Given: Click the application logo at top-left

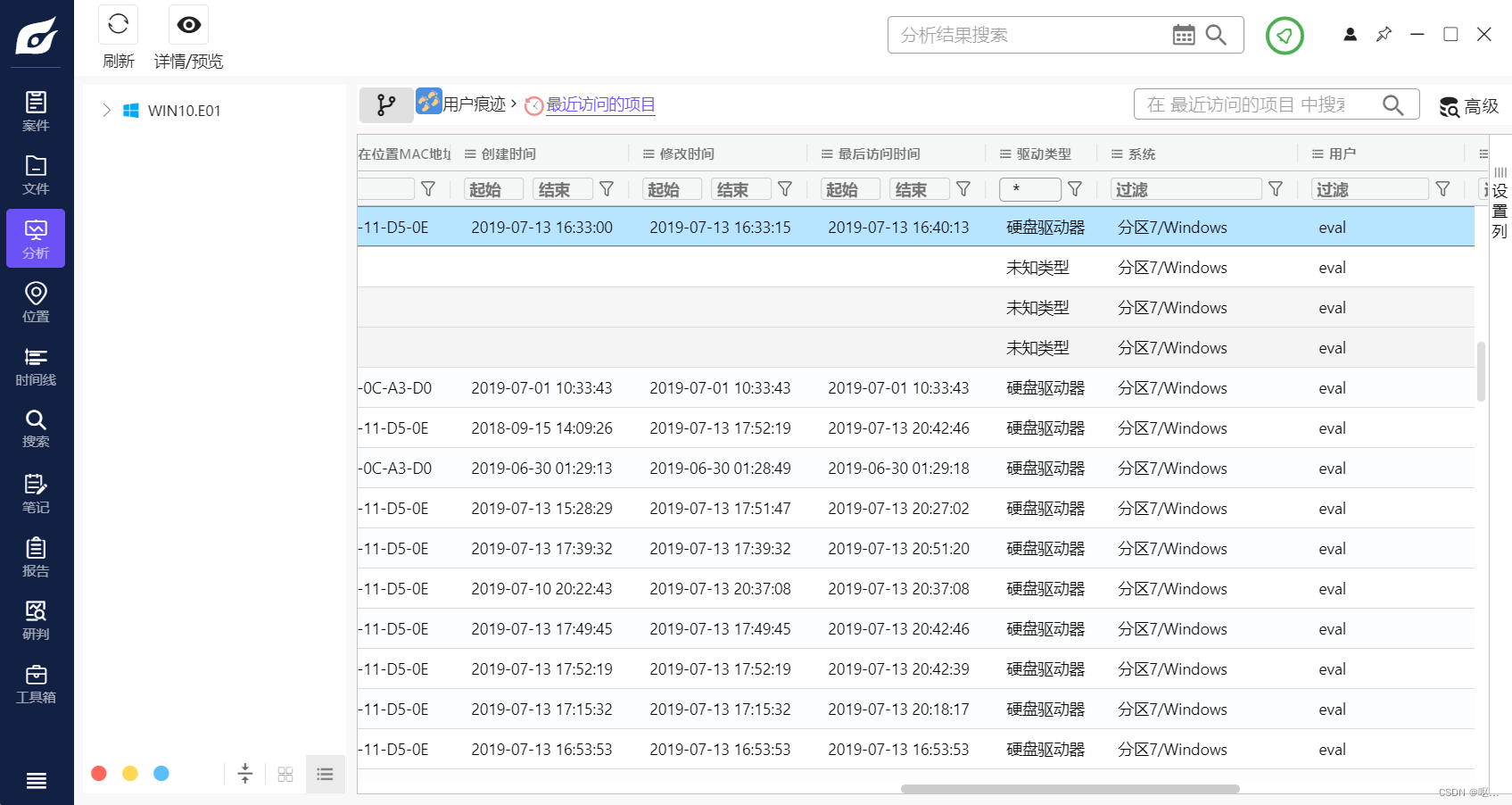Looking at the screenshot, I should pos(37,36).
